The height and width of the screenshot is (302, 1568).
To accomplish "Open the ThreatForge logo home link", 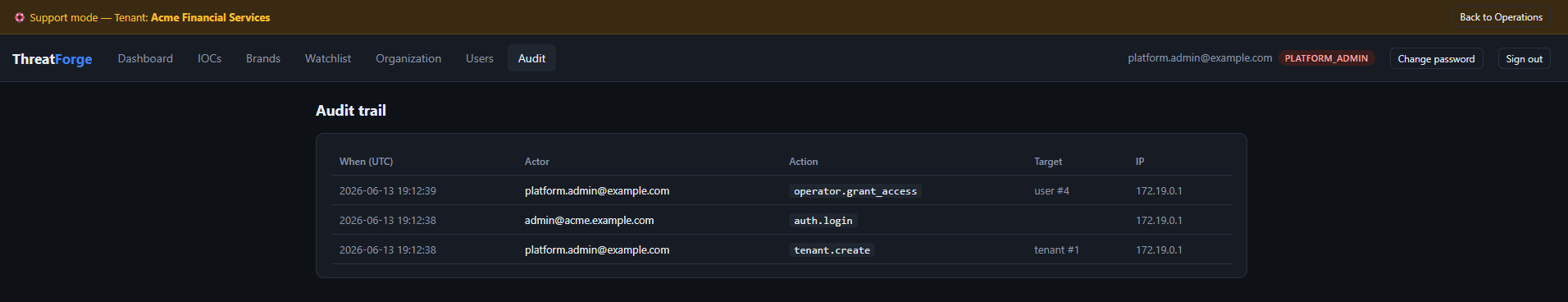I will 52,59.
